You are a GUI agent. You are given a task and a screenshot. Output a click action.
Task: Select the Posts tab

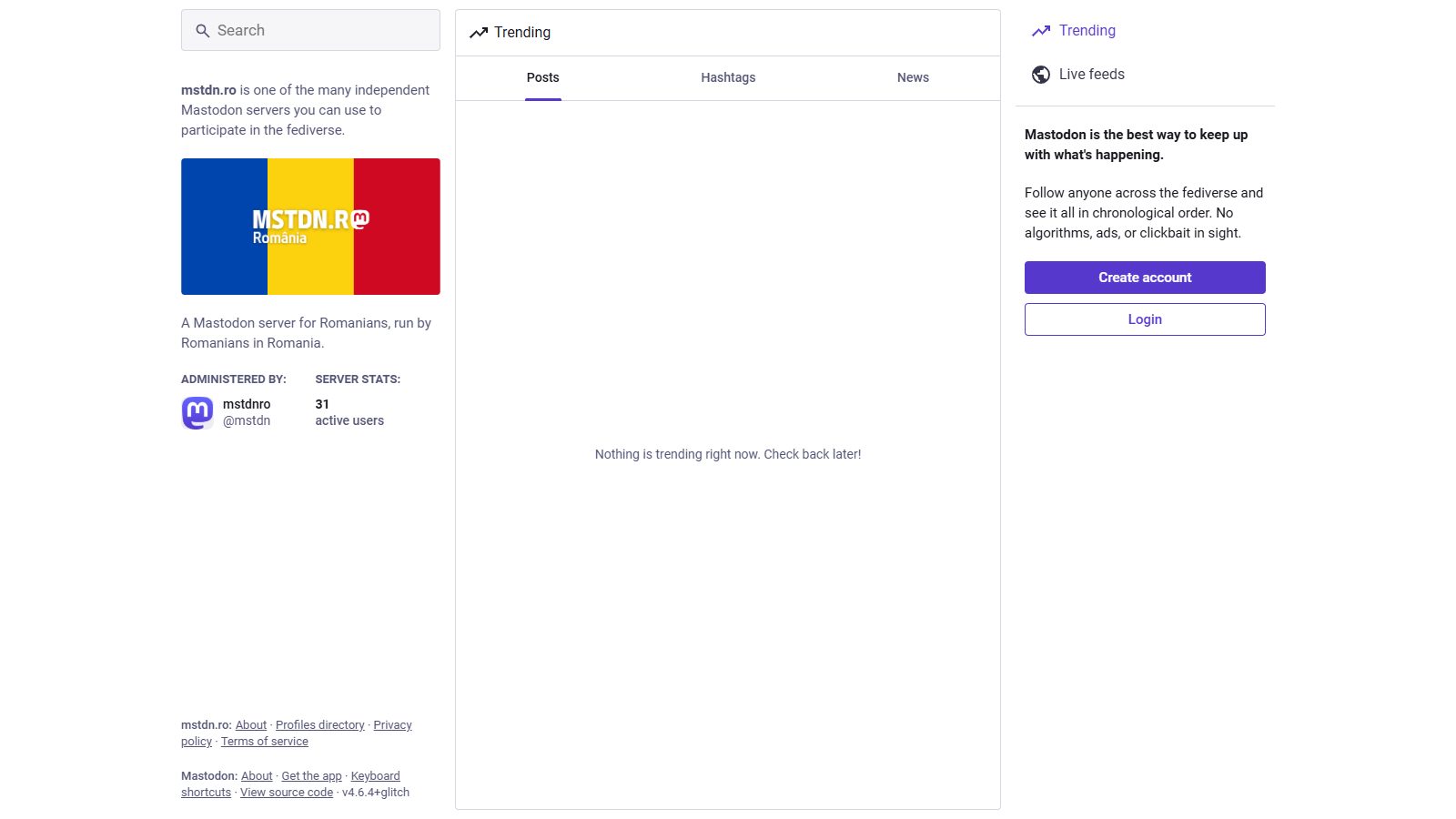pyautogui.click(x=543, y=77)
